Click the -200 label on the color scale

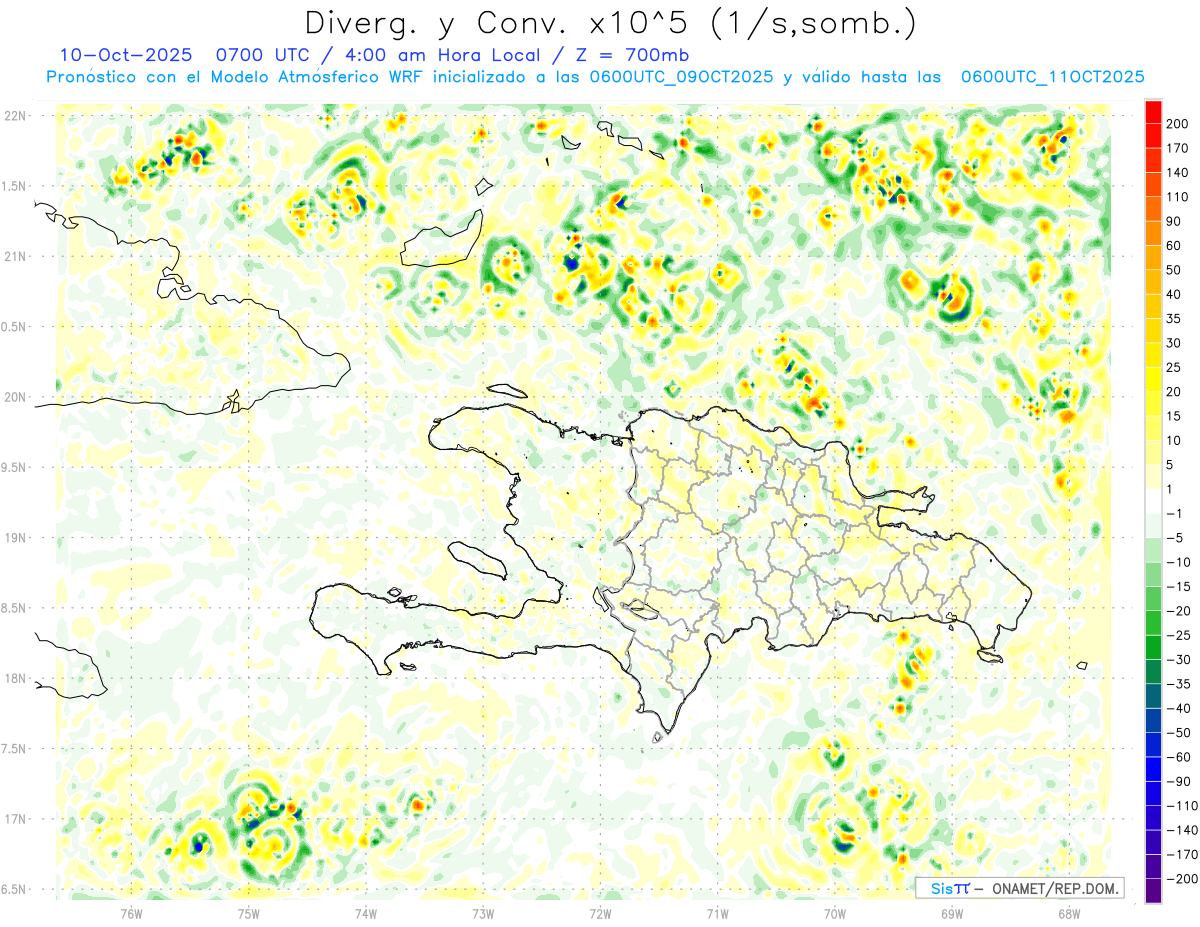tap(1178, 878)
